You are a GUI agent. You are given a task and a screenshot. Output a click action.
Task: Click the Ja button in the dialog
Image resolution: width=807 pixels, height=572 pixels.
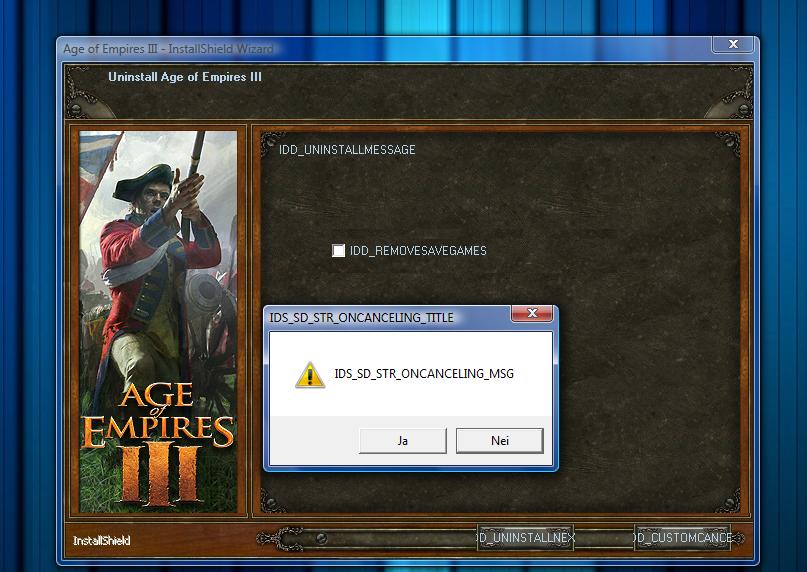coord(402,441)
